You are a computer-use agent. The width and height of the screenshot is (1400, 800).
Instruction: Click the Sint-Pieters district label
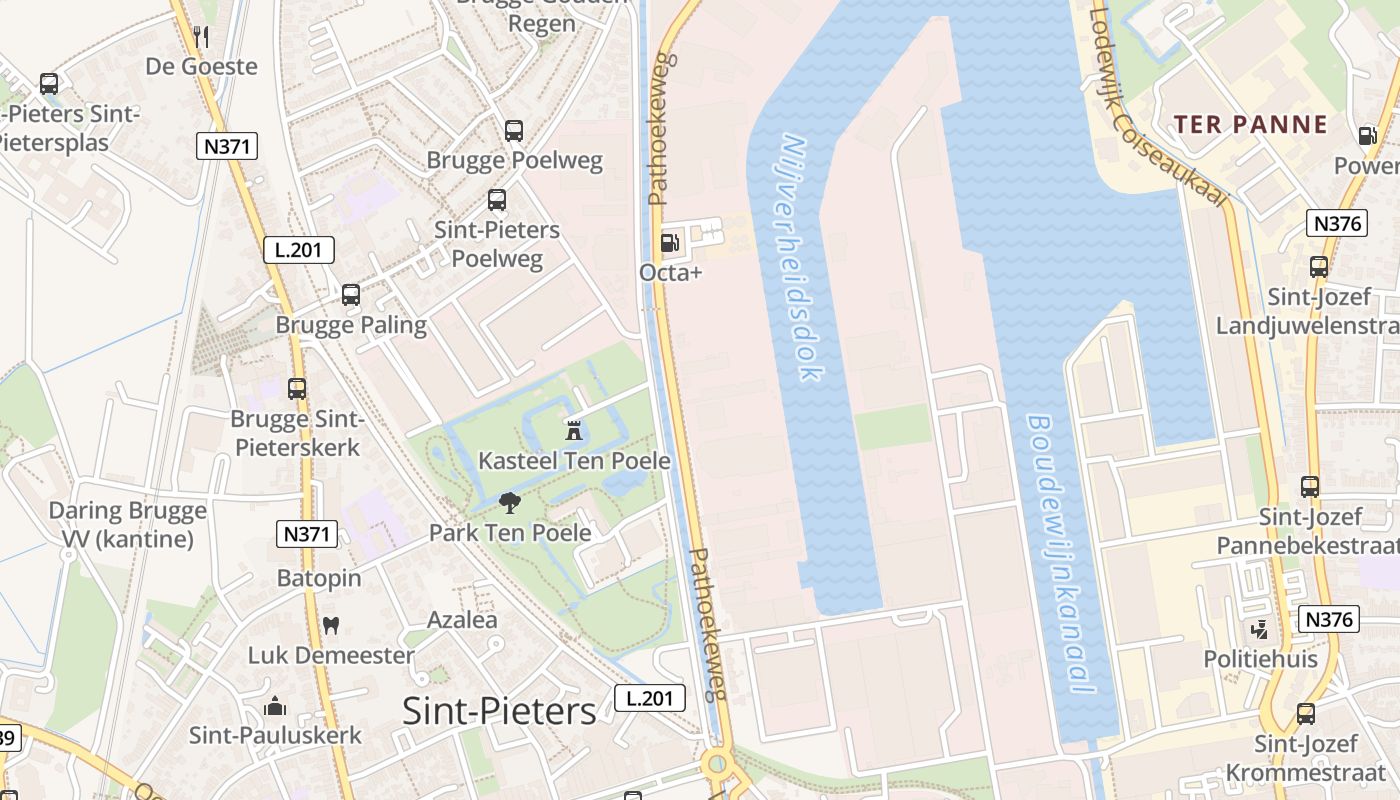499,711
